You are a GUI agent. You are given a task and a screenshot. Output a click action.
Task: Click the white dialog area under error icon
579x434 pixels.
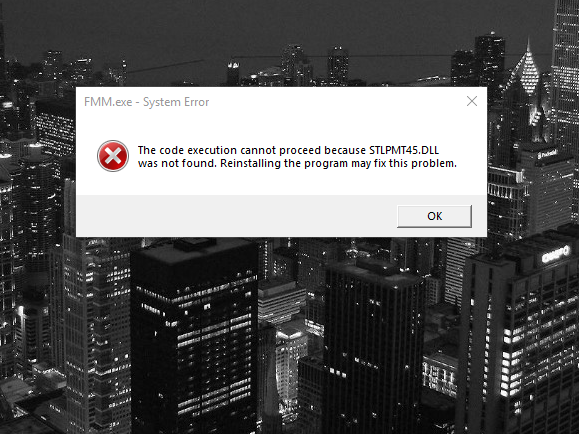point(113,183)
